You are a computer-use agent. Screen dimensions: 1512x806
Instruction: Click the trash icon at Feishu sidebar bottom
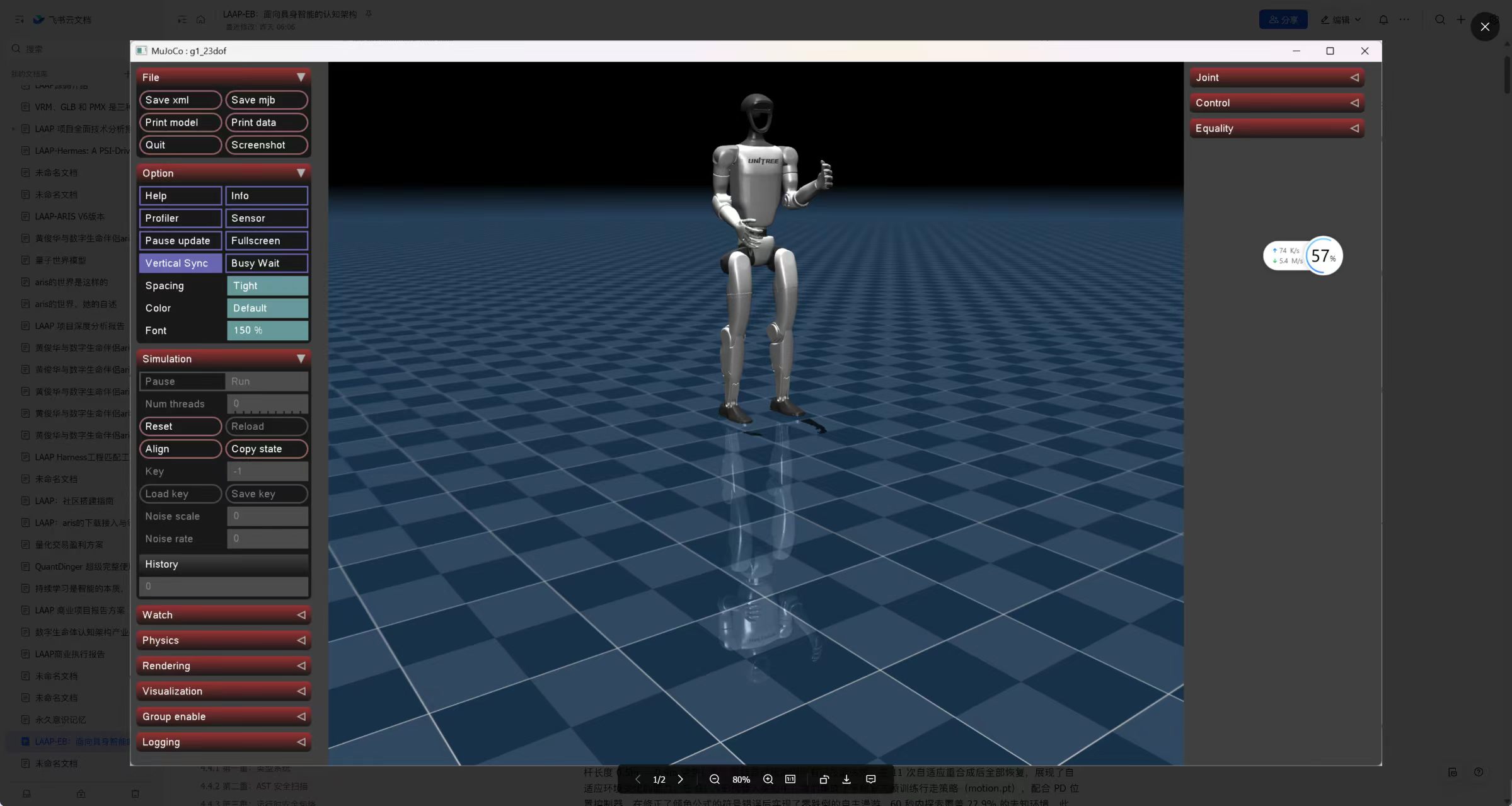(135, 793)
